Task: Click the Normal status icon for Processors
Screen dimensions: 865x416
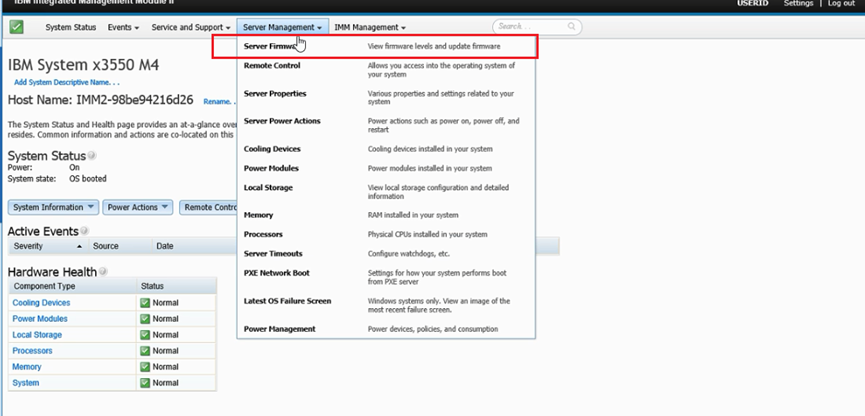Action: tap(145, 351)
